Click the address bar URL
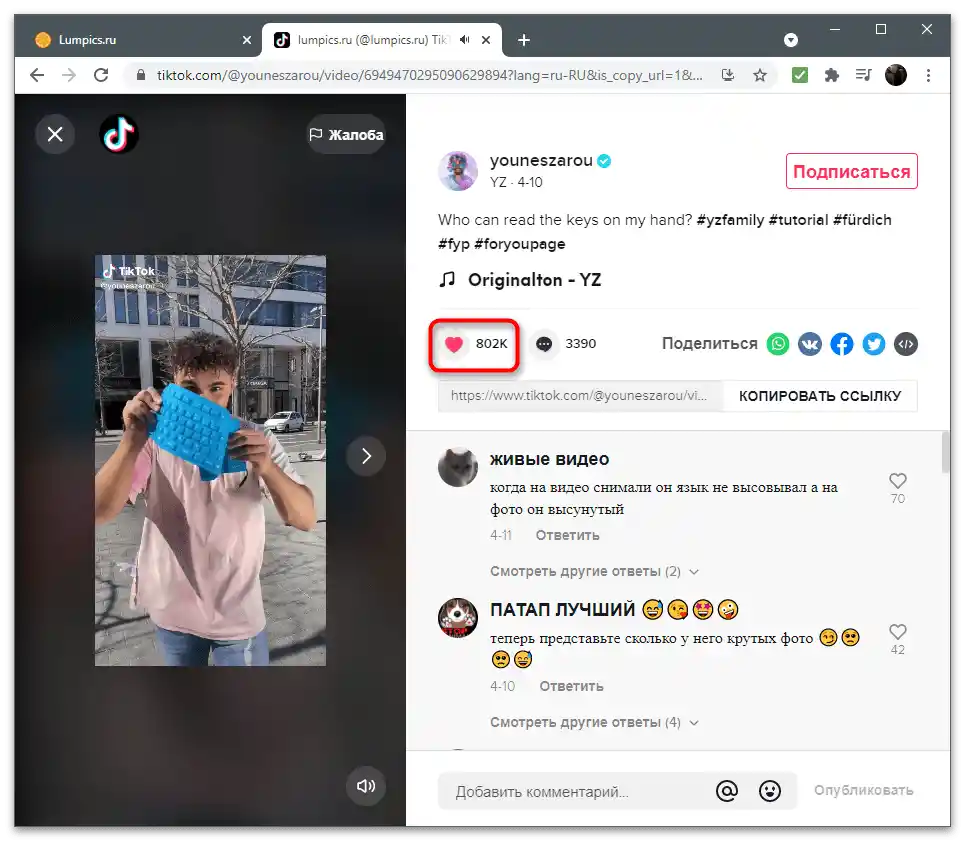 coord(429,75)
